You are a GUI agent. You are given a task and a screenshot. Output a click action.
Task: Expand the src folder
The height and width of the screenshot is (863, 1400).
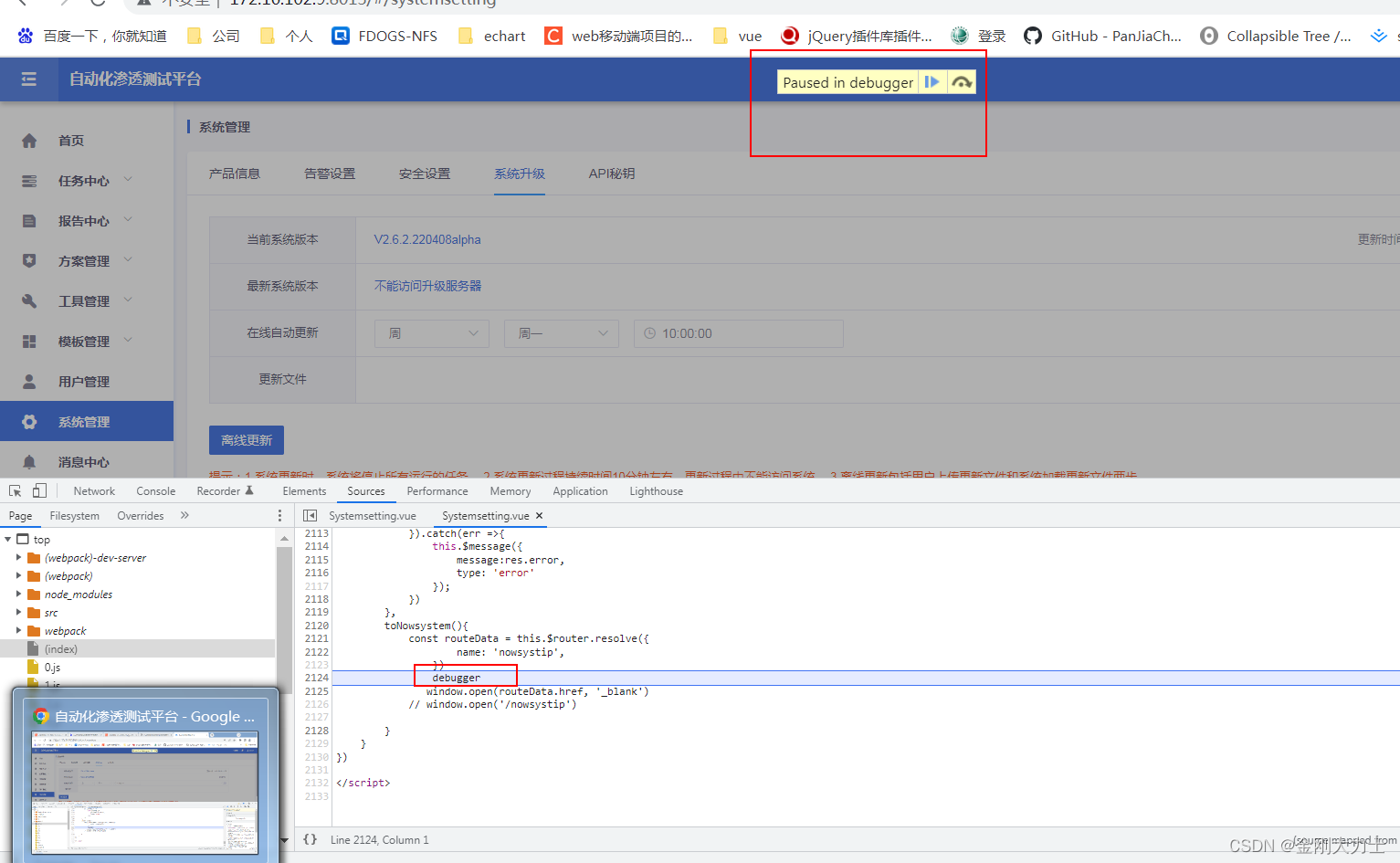point(18,613)
